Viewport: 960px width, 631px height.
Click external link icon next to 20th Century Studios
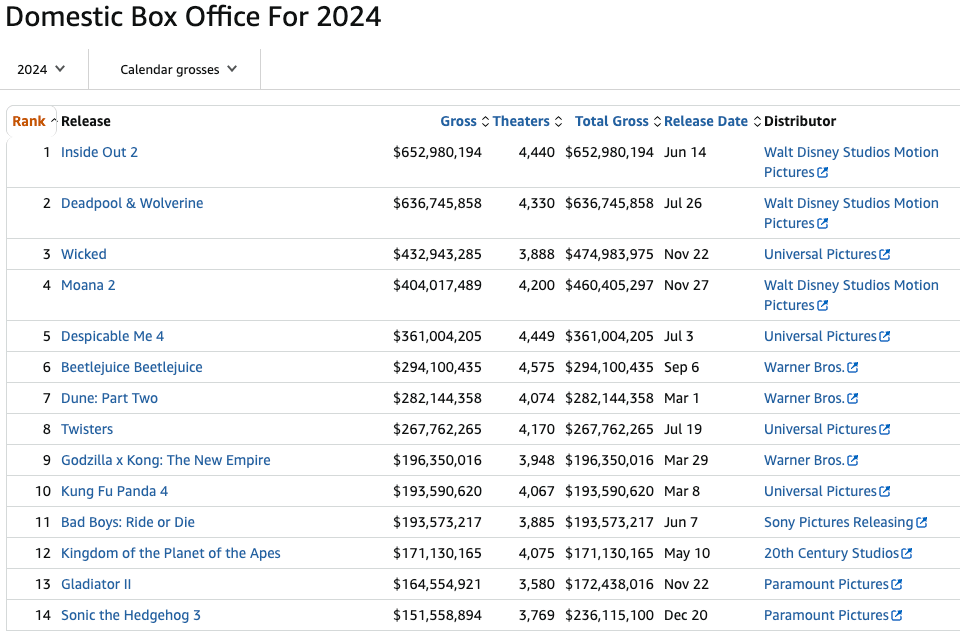(907, 554)
